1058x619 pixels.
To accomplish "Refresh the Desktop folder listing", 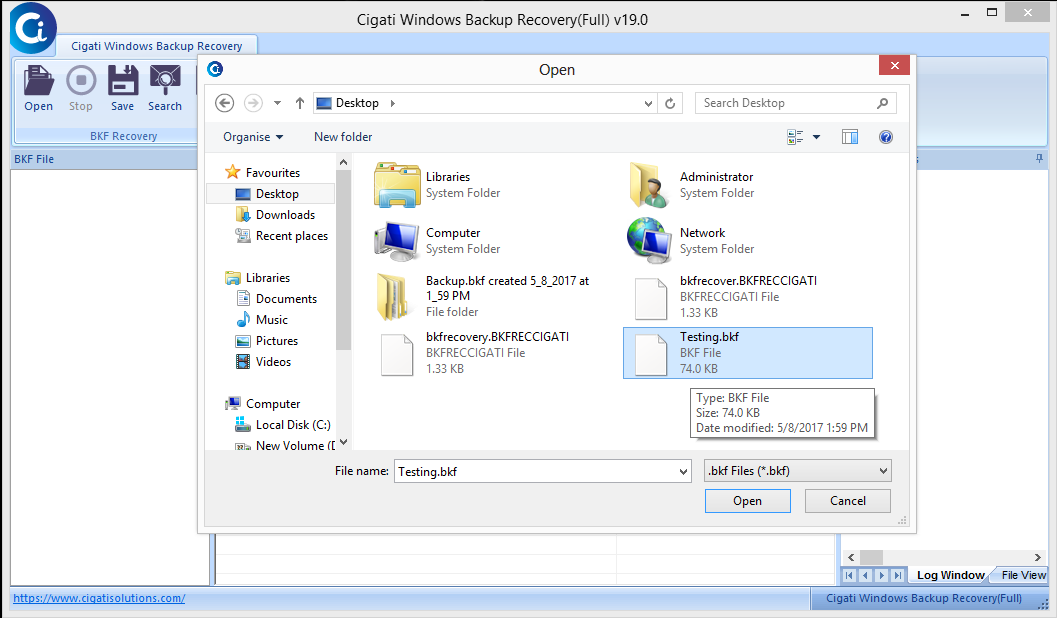I will [x=670, y=103].
